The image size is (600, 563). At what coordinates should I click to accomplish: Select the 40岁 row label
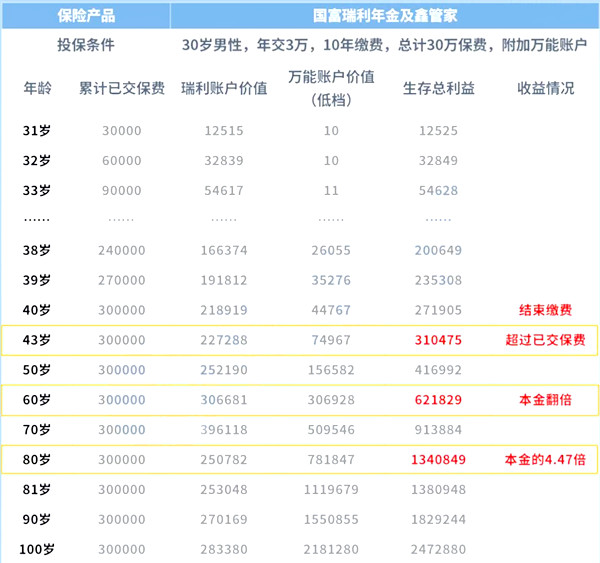[37, 310]
